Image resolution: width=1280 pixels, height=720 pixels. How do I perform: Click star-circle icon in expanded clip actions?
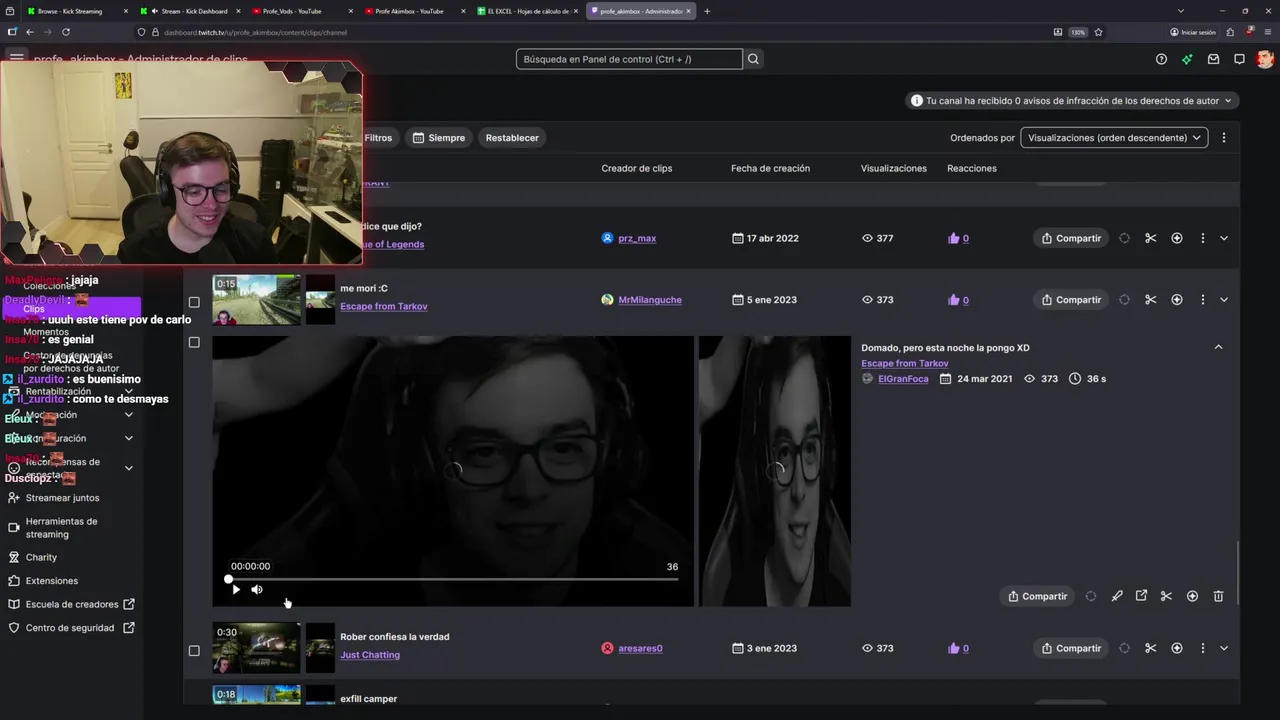[x=1192, y=596]
